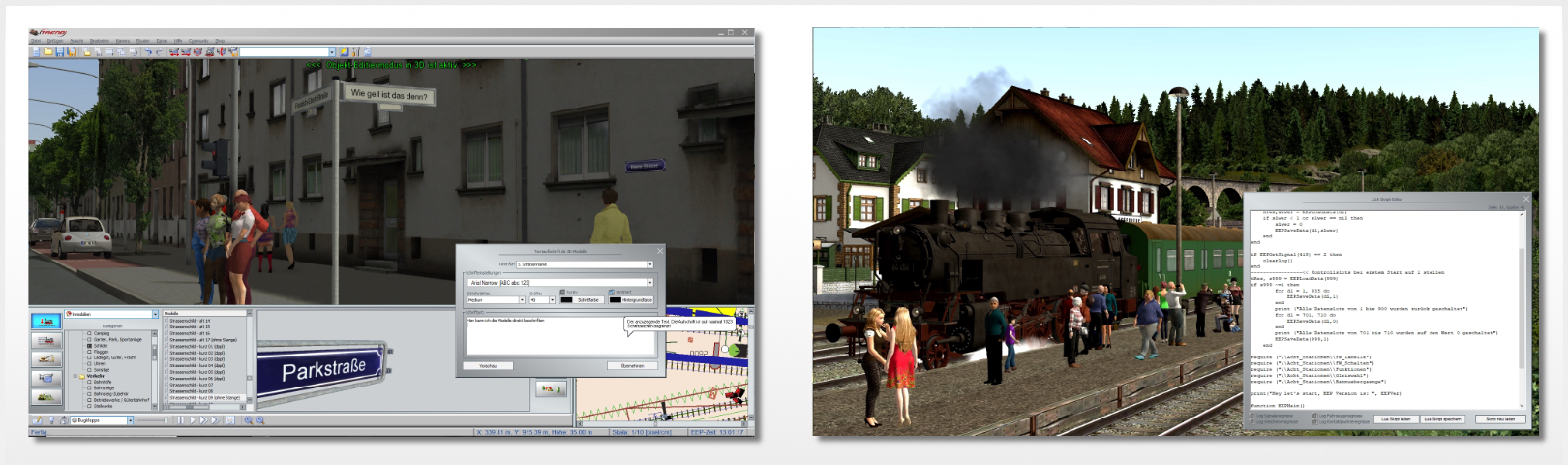Click the blue undo arrow icon

pos(148,52)
